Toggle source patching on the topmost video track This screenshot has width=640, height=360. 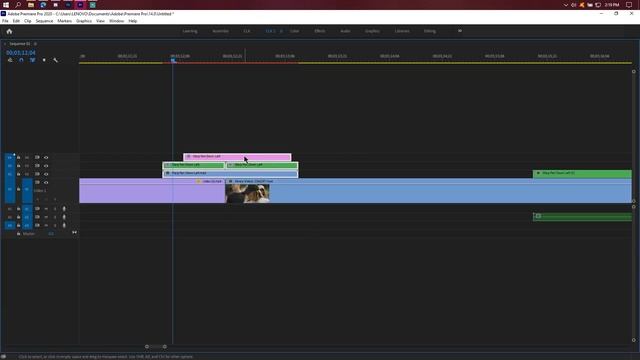10,158
